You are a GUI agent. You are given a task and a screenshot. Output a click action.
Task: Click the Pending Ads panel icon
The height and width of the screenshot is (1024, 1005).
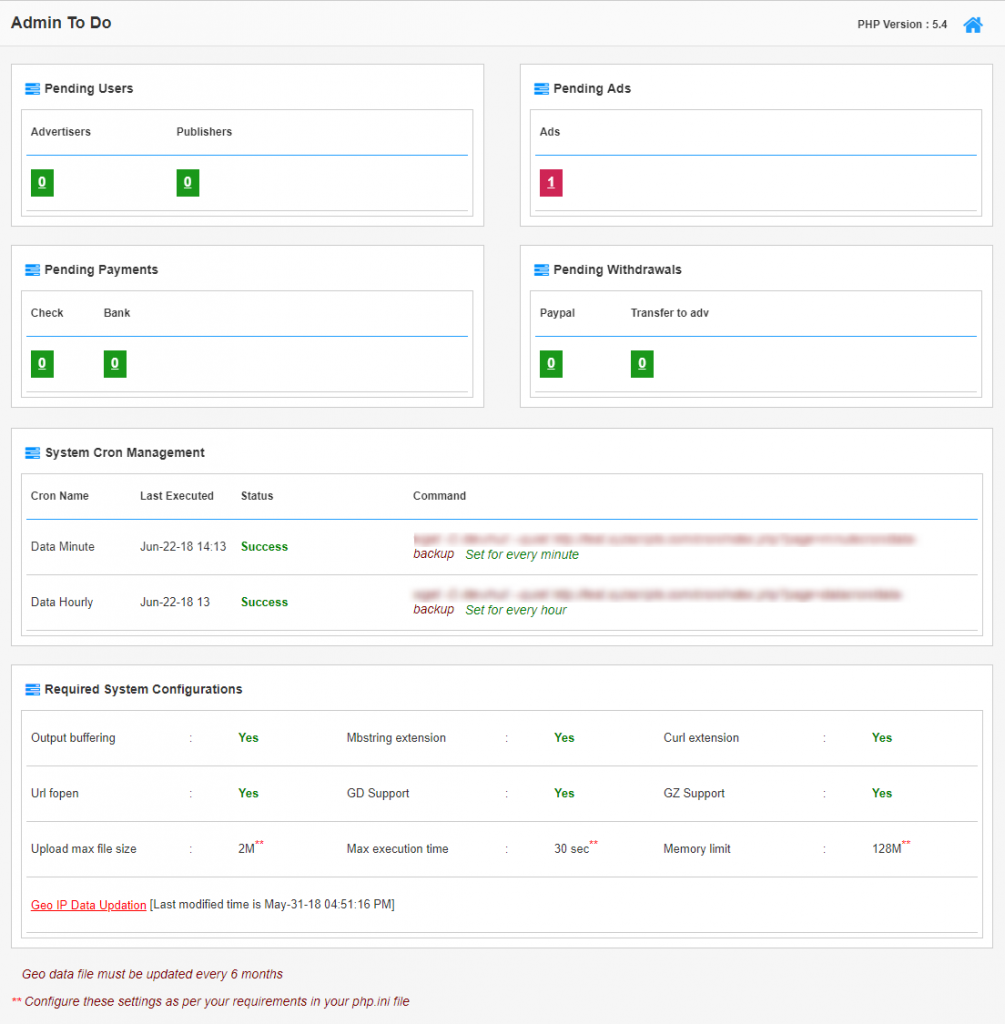[x=542, y=88]
